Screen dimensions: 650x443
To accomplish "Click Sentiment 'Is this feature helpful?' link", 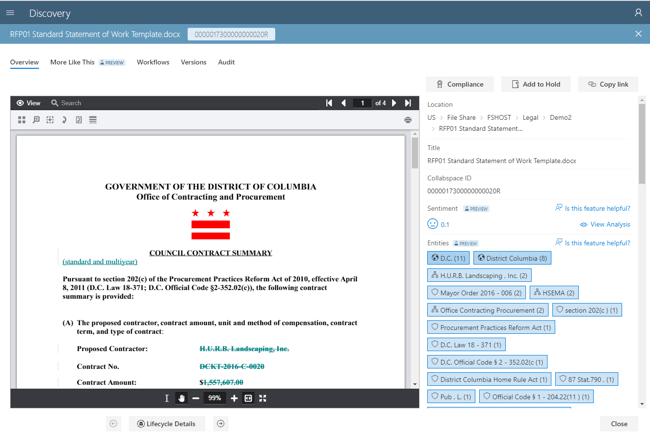I will tap(593, 208).
